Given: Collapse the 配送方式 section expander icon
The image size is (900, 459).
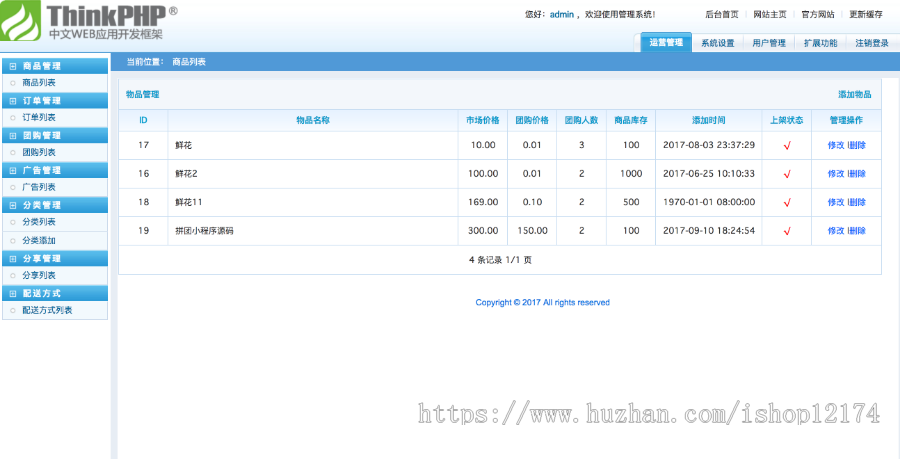Looking at the screenshot, I should click(13, 294).
